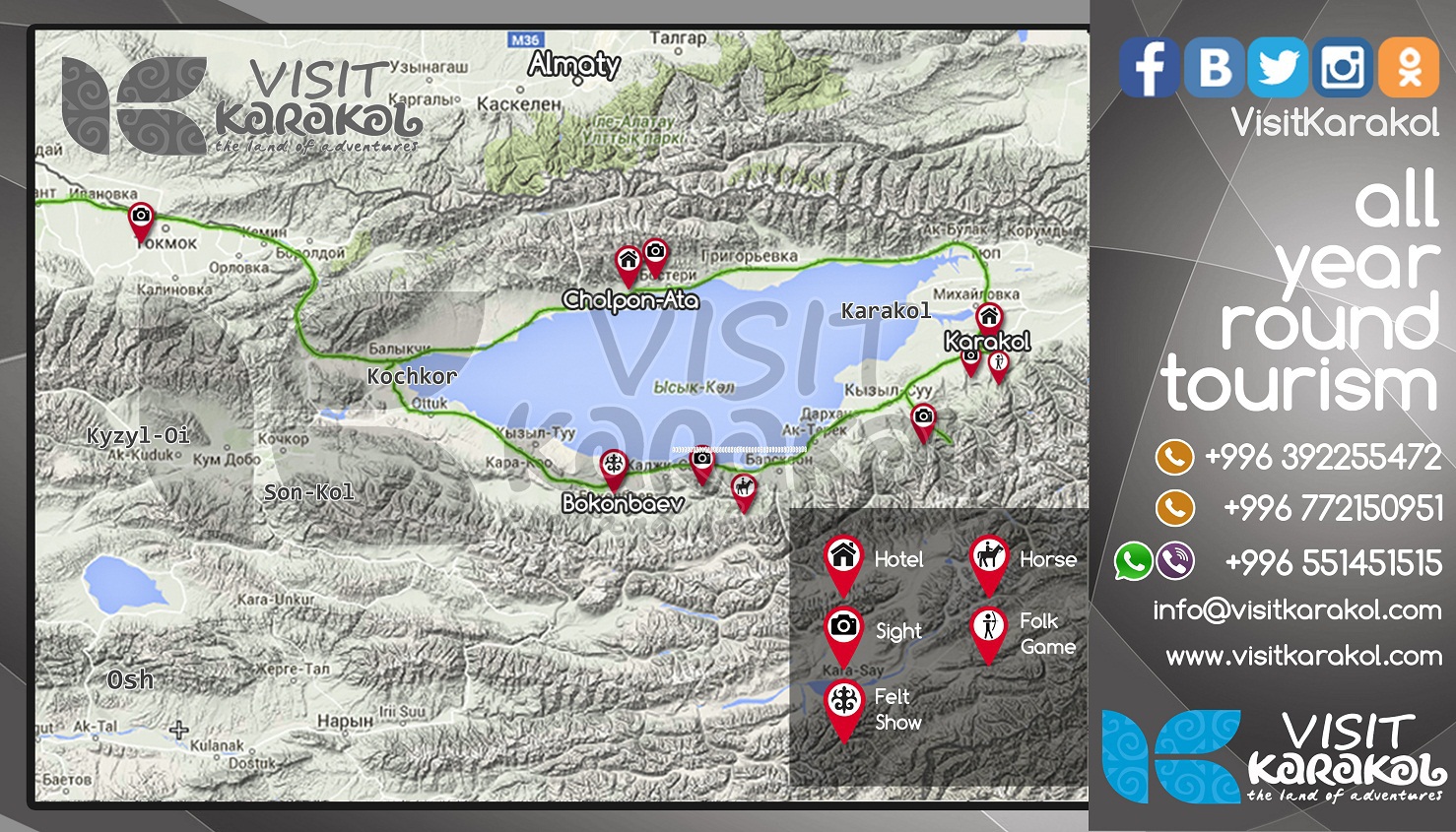Click the Sight legend text
The width and height of the screenshot is (1456, 832).
pyautogui.click(x=898, y=632)
